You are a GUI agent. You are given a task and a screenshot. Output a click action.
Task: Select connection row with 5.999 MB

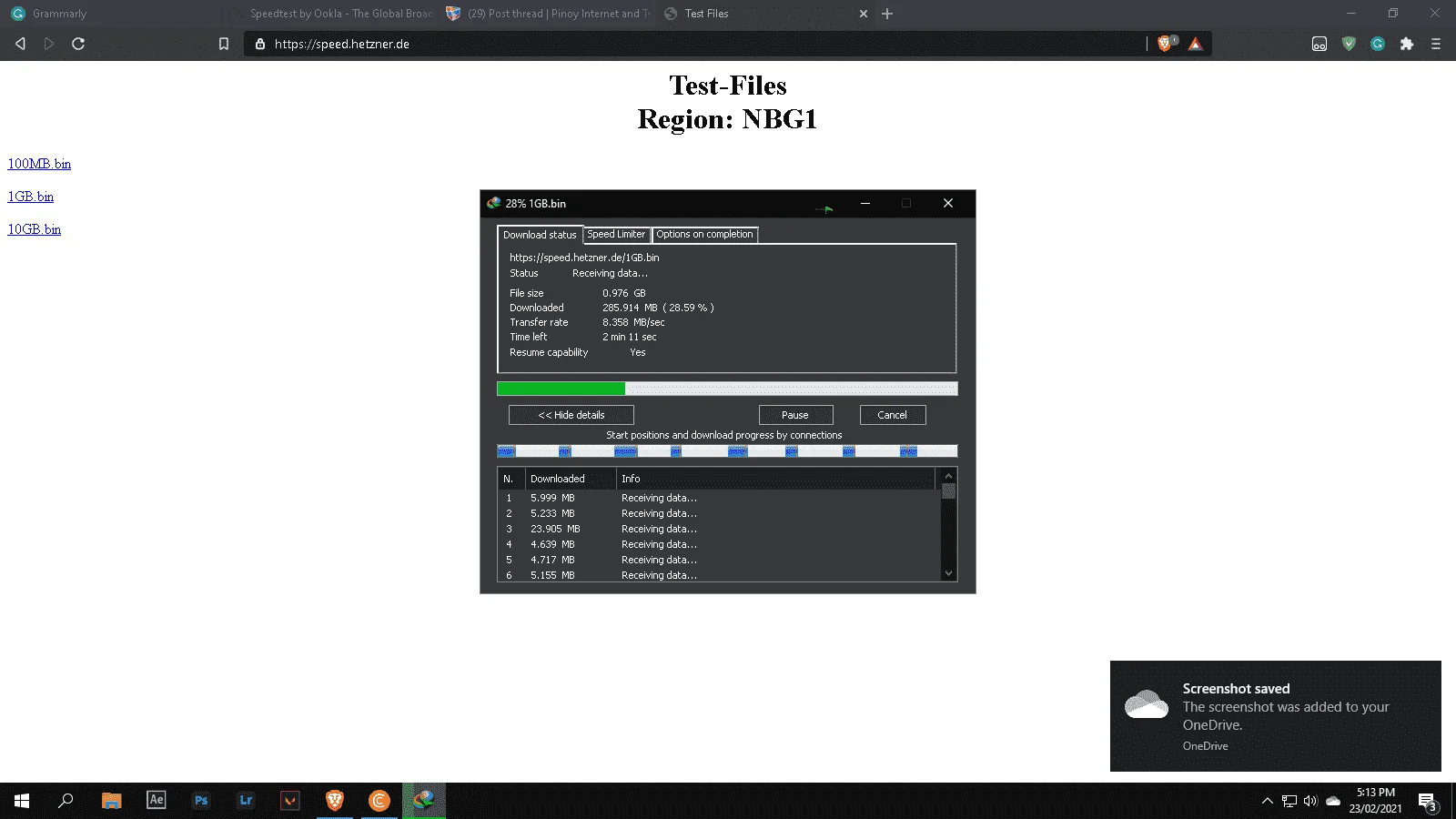(x=719, y=498)
